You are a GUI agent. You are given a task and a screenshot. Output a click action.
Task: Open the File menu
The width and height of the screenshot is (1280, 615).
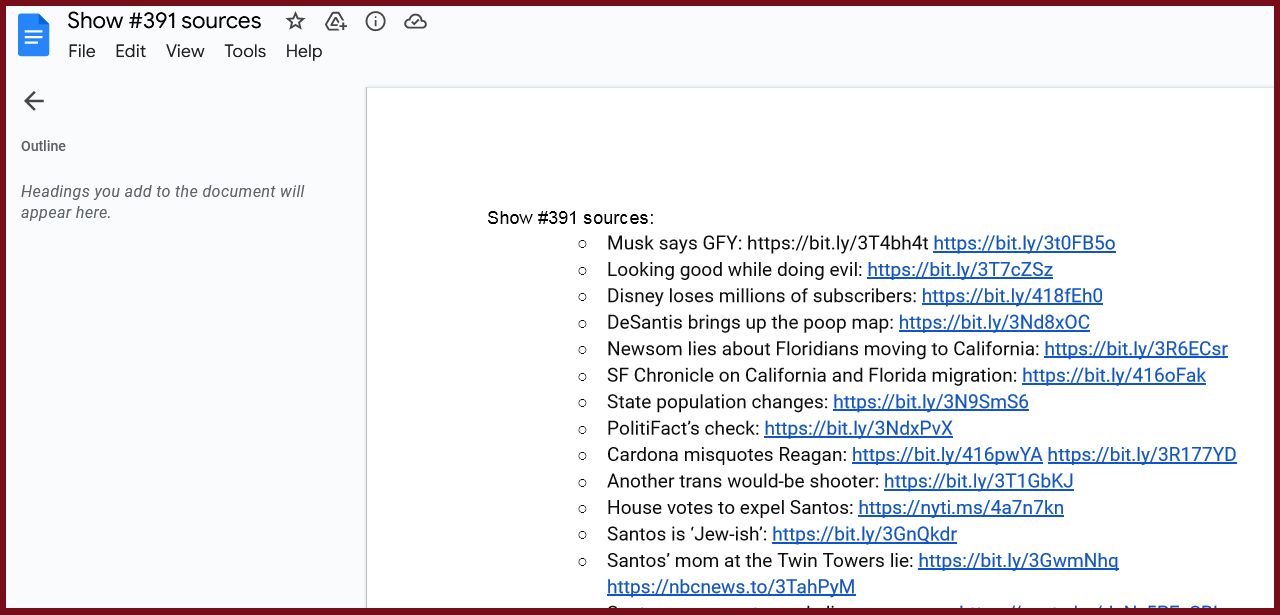pos(82,51)
